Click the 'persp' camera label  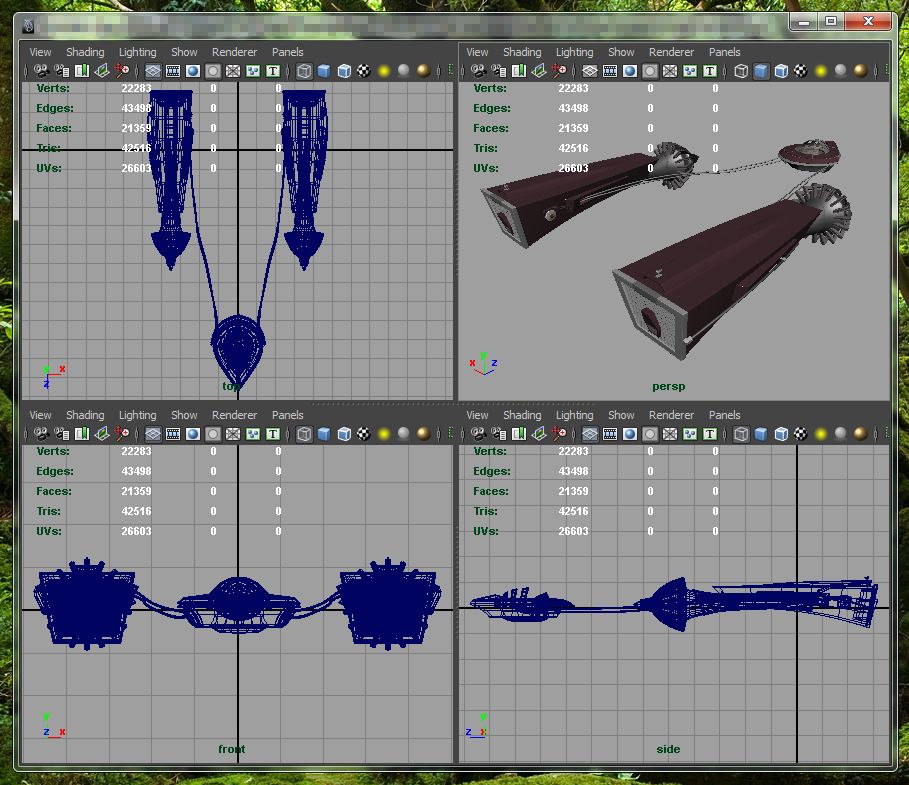(668, 386)
